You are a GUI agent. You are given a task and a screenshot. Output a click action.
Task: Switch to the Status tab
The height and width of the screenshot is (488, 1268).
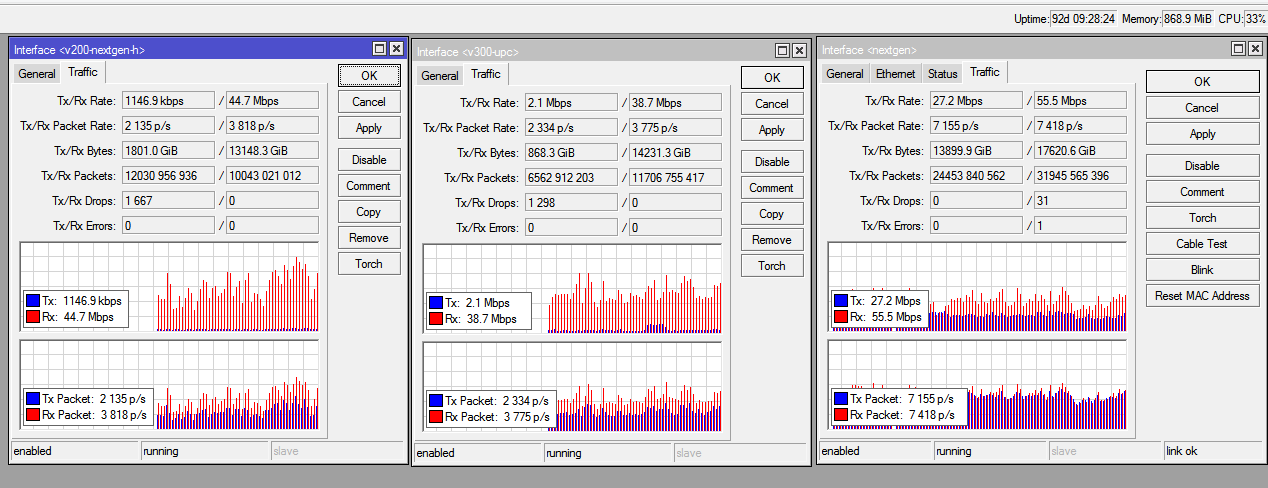coord(942,74)
